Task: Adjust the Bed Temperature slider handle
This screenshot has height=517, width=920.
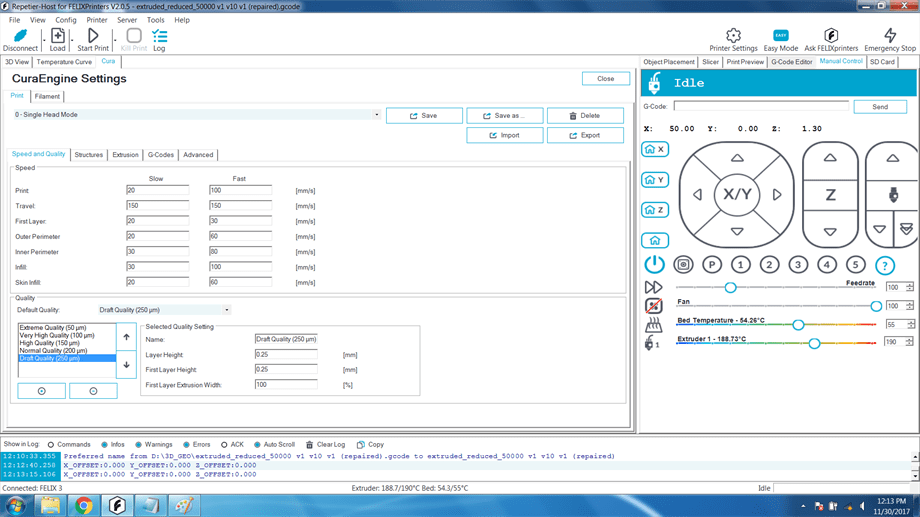Action: coord(798,325)
